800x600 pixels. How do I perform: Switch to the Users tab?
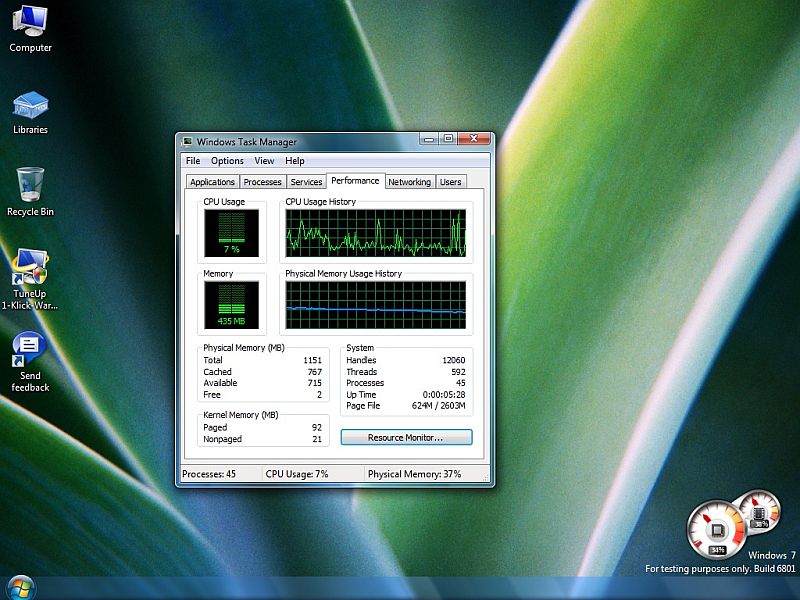coord(451,182)
